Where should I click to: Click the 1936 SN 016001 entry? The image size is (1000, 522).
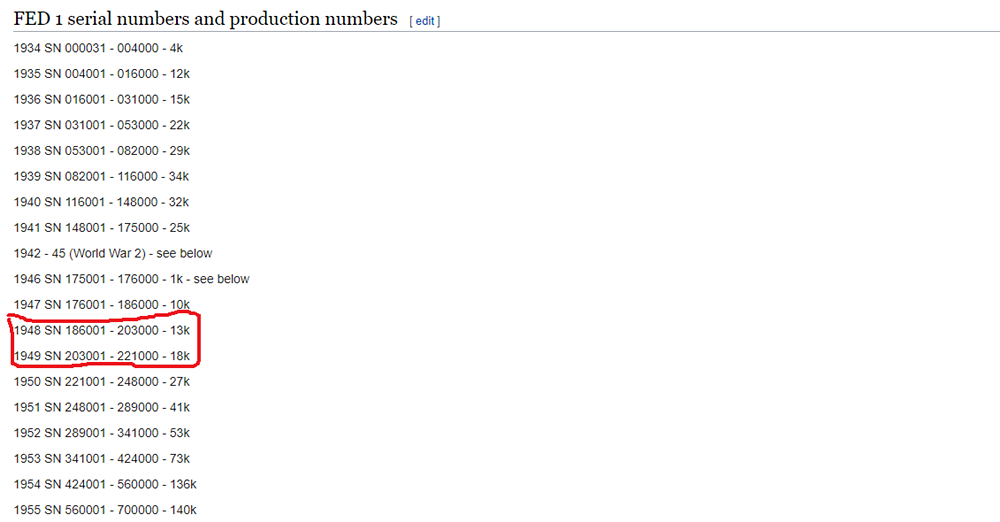tap(101, 100)
